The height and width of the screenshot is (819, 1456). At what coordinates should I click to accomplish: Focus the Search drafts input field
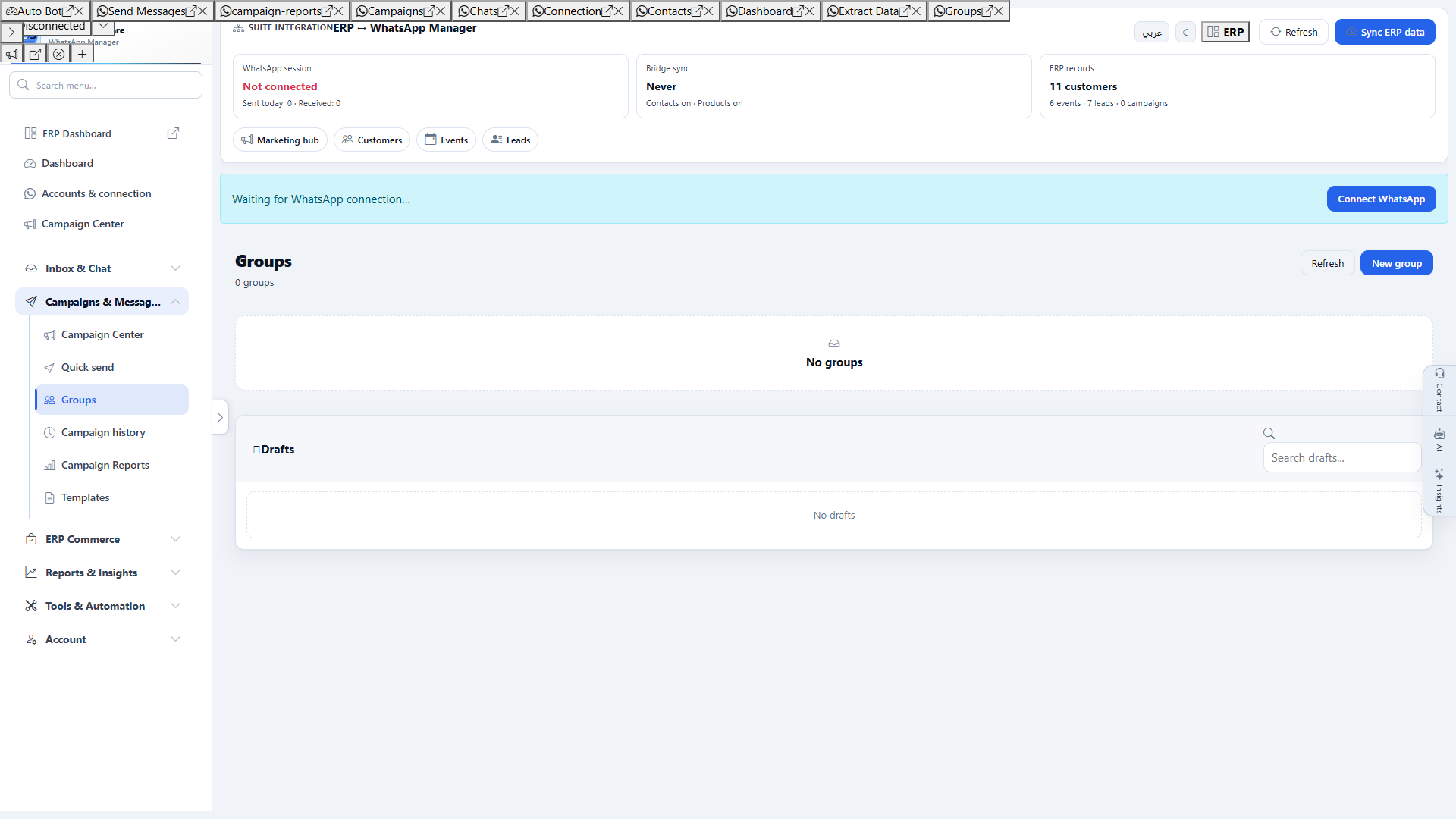point(1341,458)
